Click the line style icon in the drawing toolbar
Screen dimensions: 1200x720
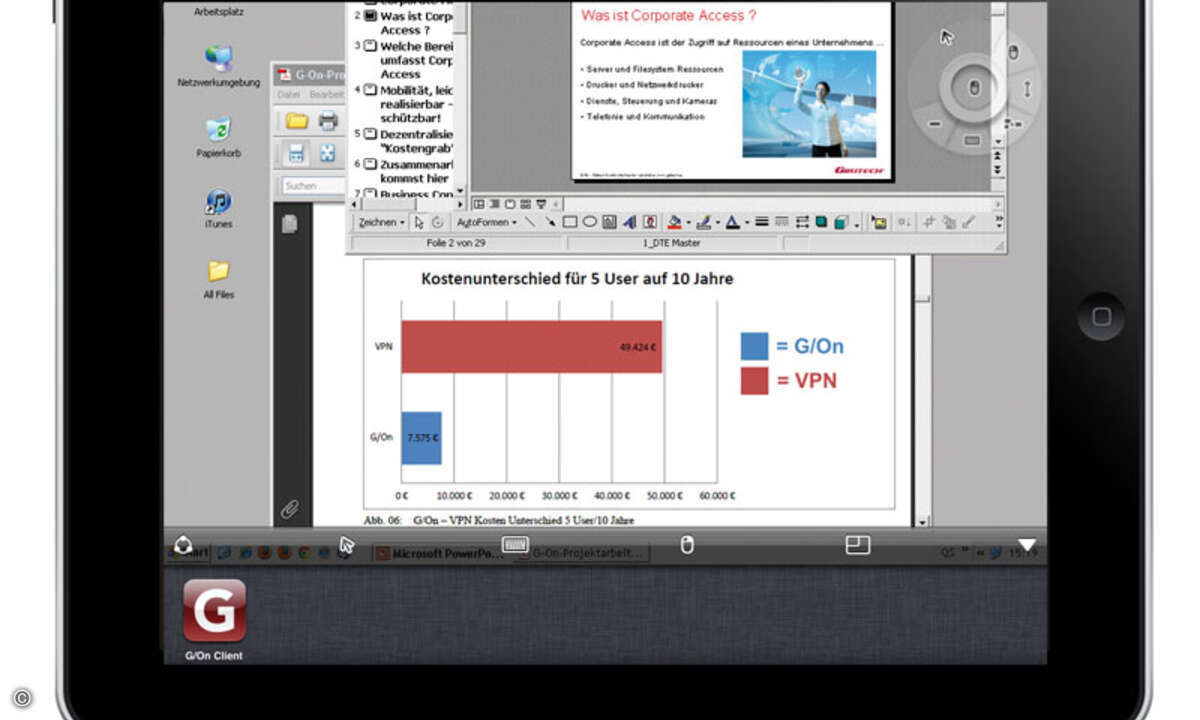coord(762,222)
